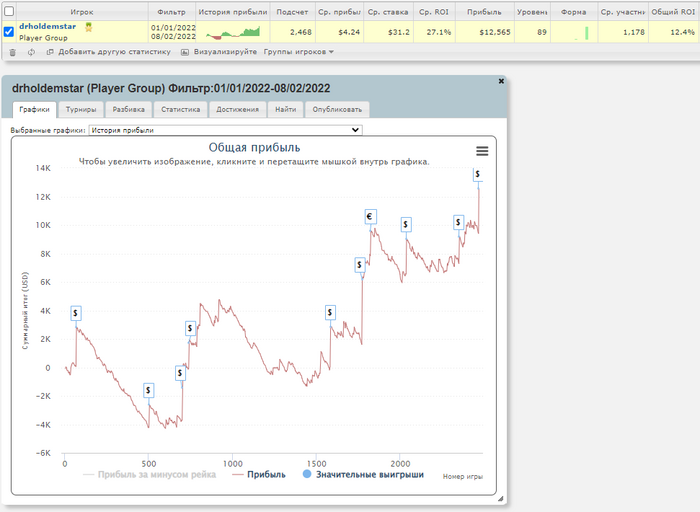Click the trash delete icon
The image size is (700, 512).
pyautogui.click(x=12, y=51)
